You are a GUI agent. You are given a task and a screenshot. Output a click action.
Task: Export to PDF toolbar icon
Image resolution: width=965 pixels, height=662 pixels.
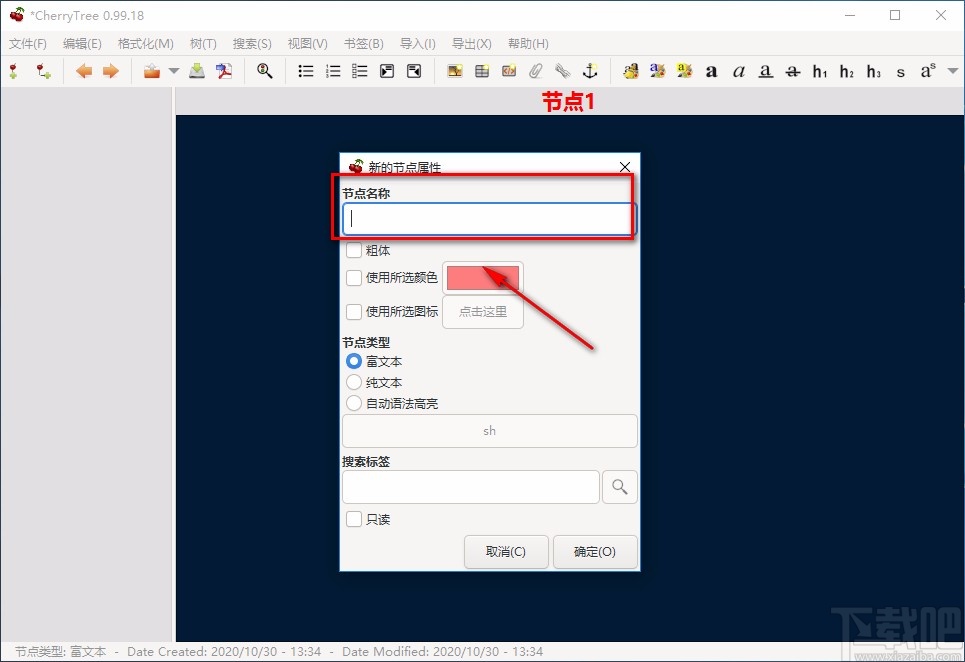pos(224,71)
